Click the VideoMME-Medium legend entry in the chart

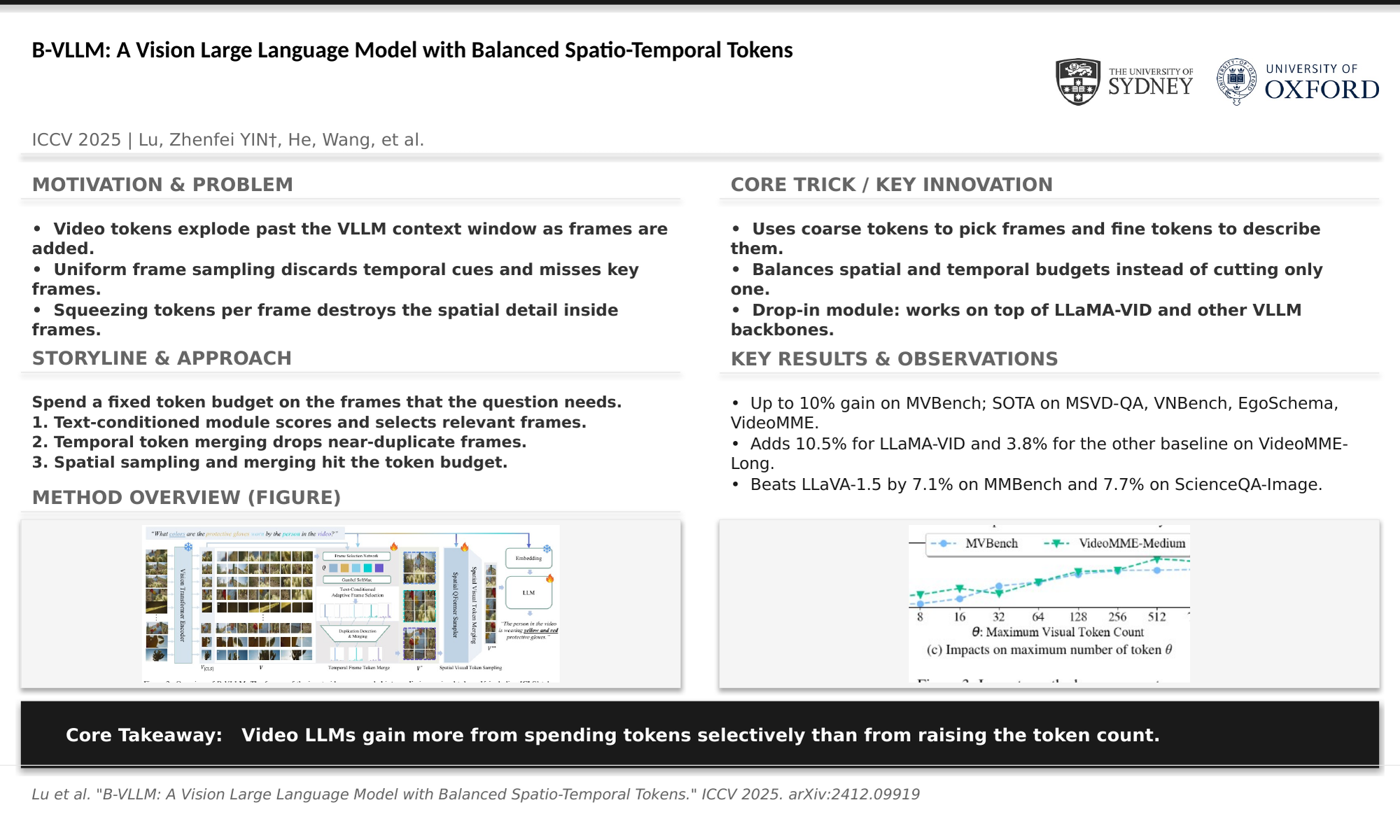(1114, 543)
